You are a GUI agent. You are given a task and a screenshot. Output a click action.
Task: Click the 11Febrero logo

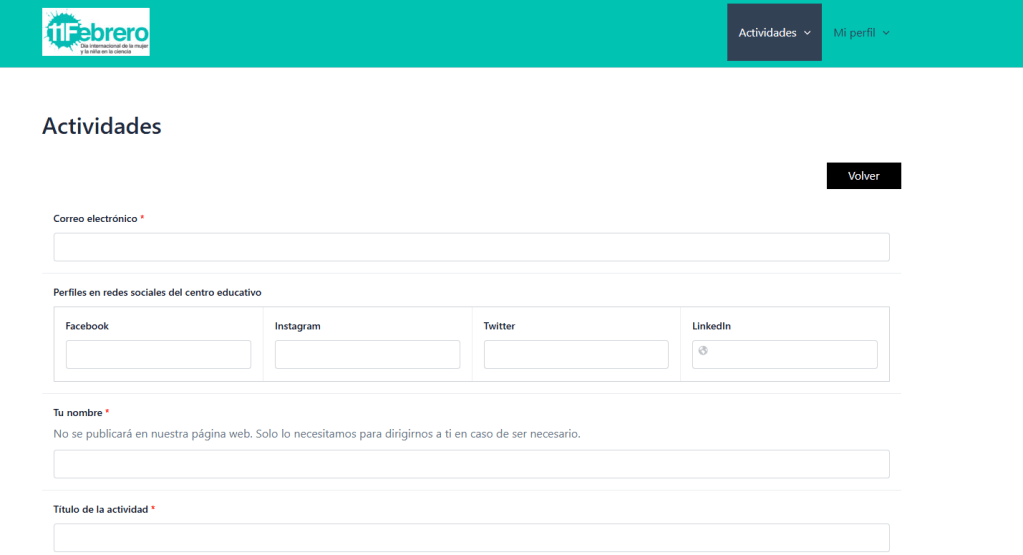tap(96, 33)
